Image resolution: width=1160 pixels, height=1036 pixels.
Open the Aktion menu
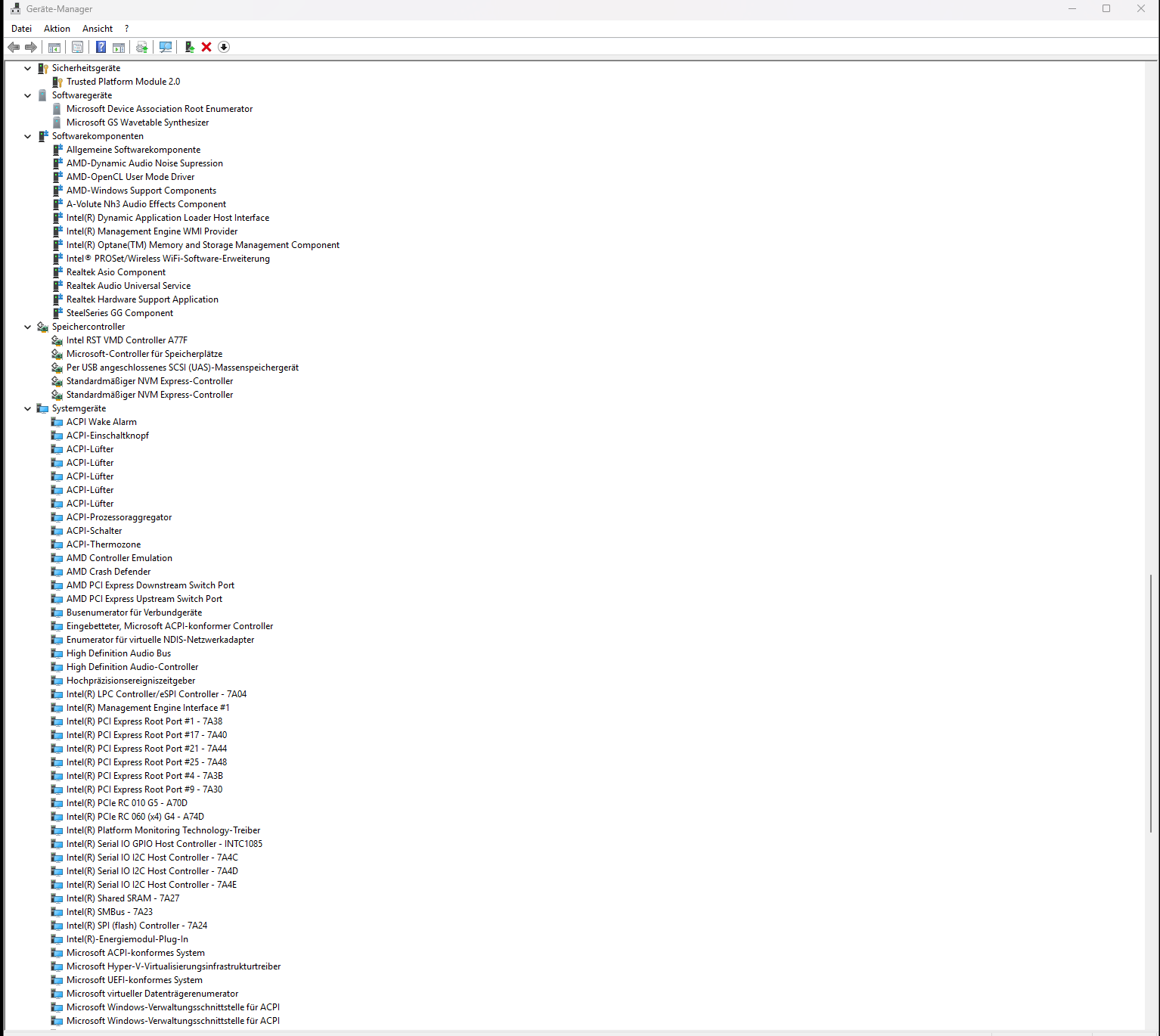coord(57,29)
